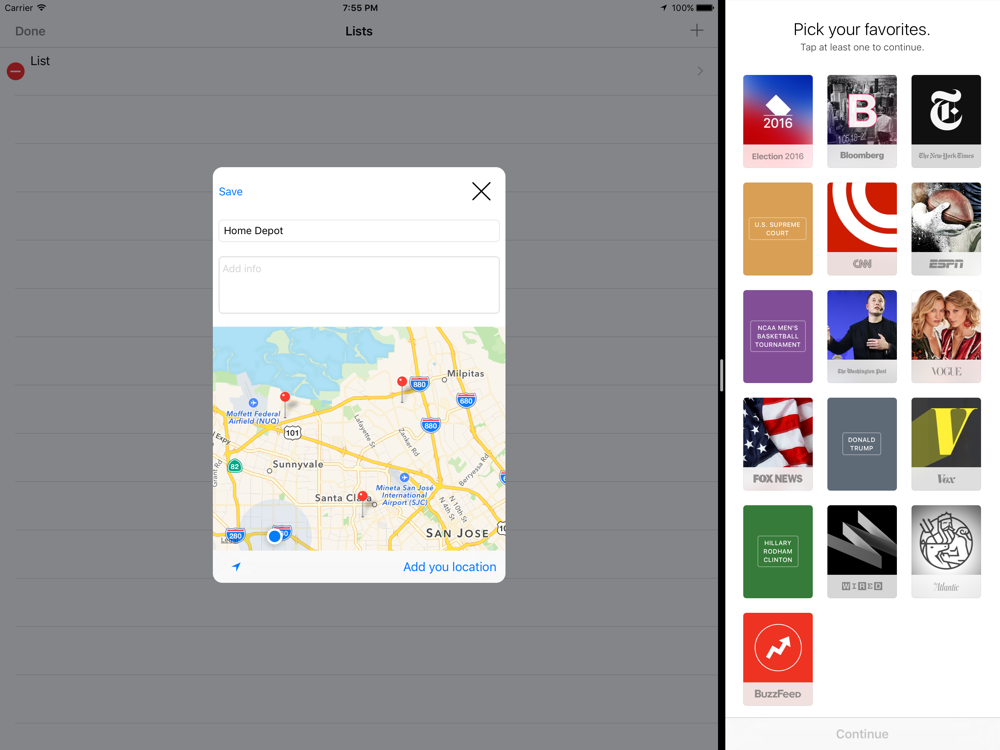Tap the location services arrow in status bar

(663, 8)
